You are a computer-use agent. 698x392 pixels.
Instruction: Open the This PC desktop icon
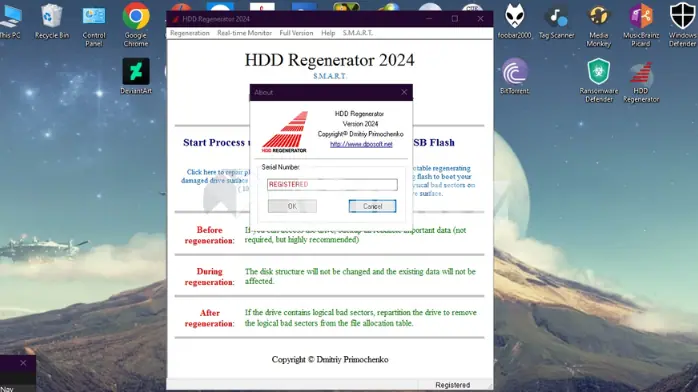(x=10, y=21)
